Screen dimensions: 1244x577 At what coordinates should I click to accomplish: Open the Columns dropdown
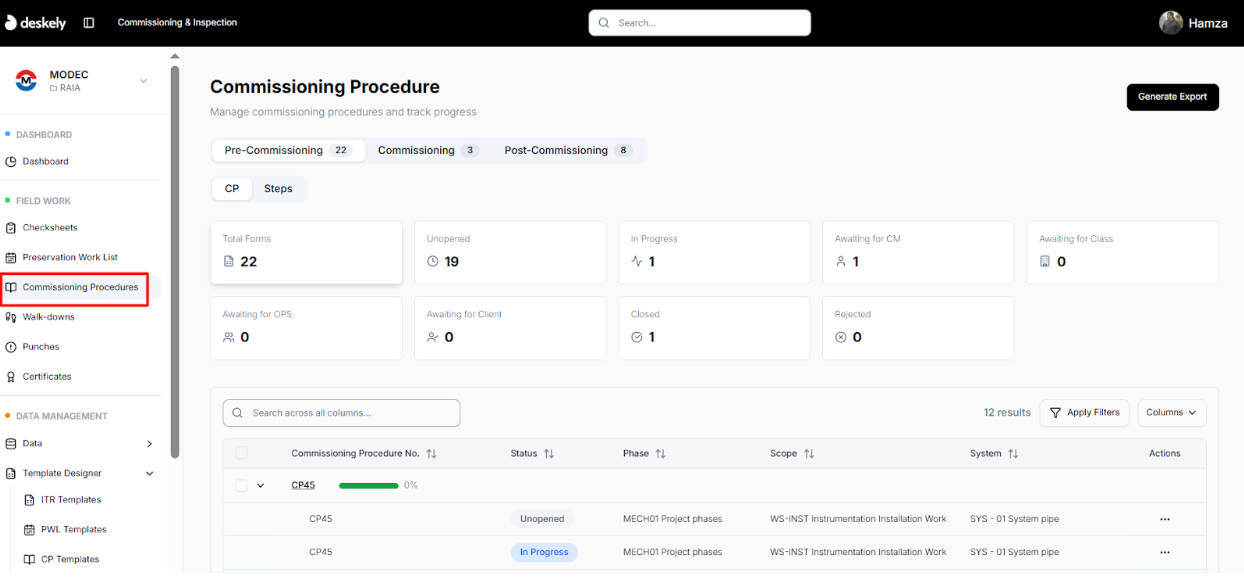tap(1171, 412)
